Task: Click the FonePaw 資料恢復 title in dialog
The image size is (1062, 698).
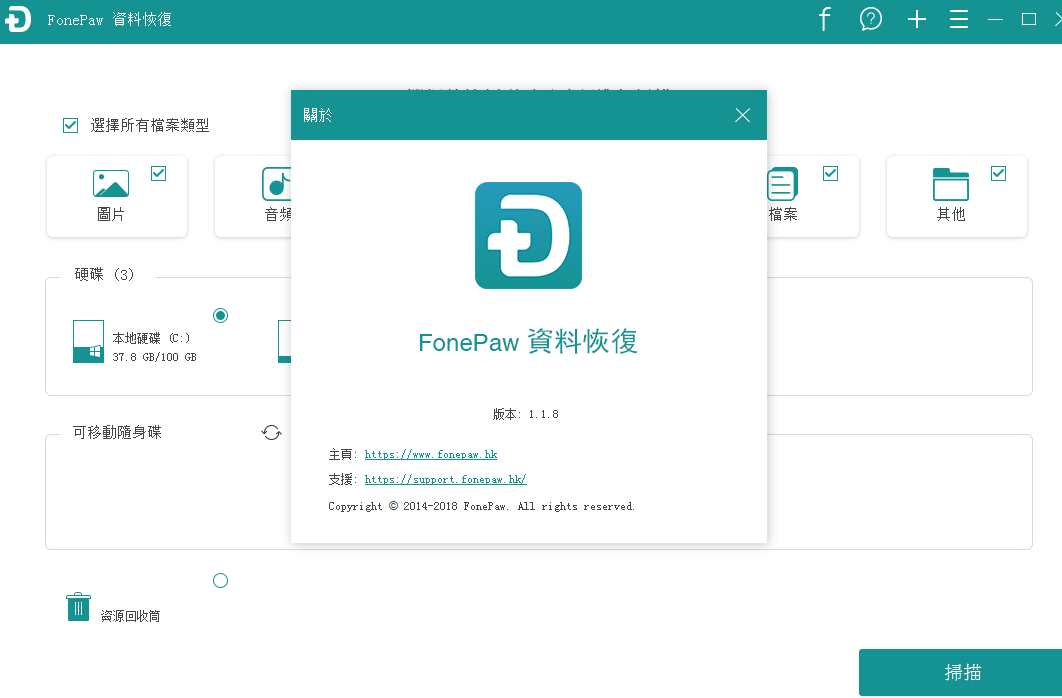Action: [528, 341]
